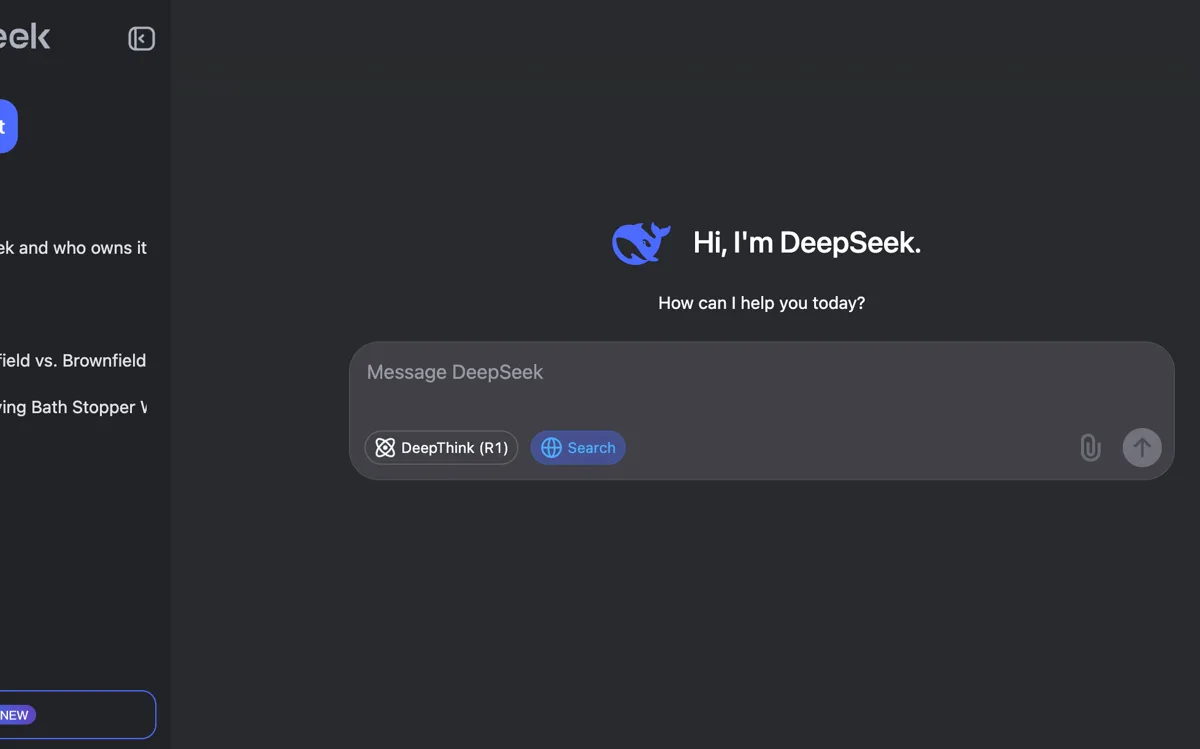The height and width of the screenshot is (749, 1200).
Task: Collapse the sidebar with the panel icon
Action: coord(141,39)
